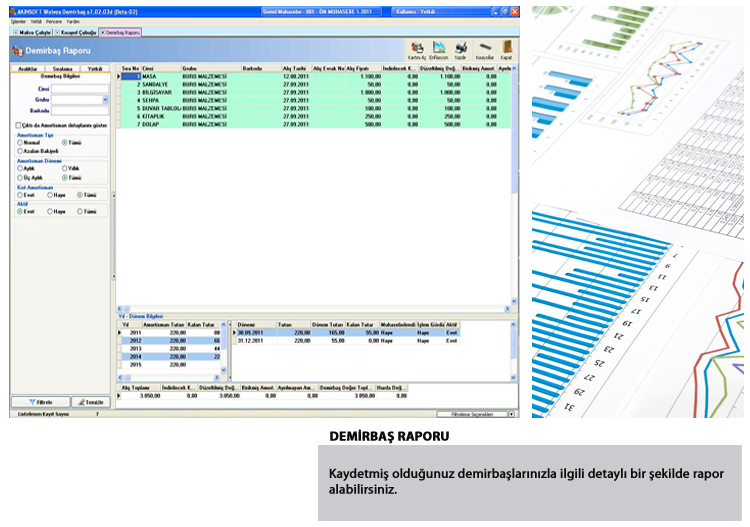The width and height of the screenshot is (750, 527).
Task: Open the Pencere menu
Action: [x=50, y=20]
